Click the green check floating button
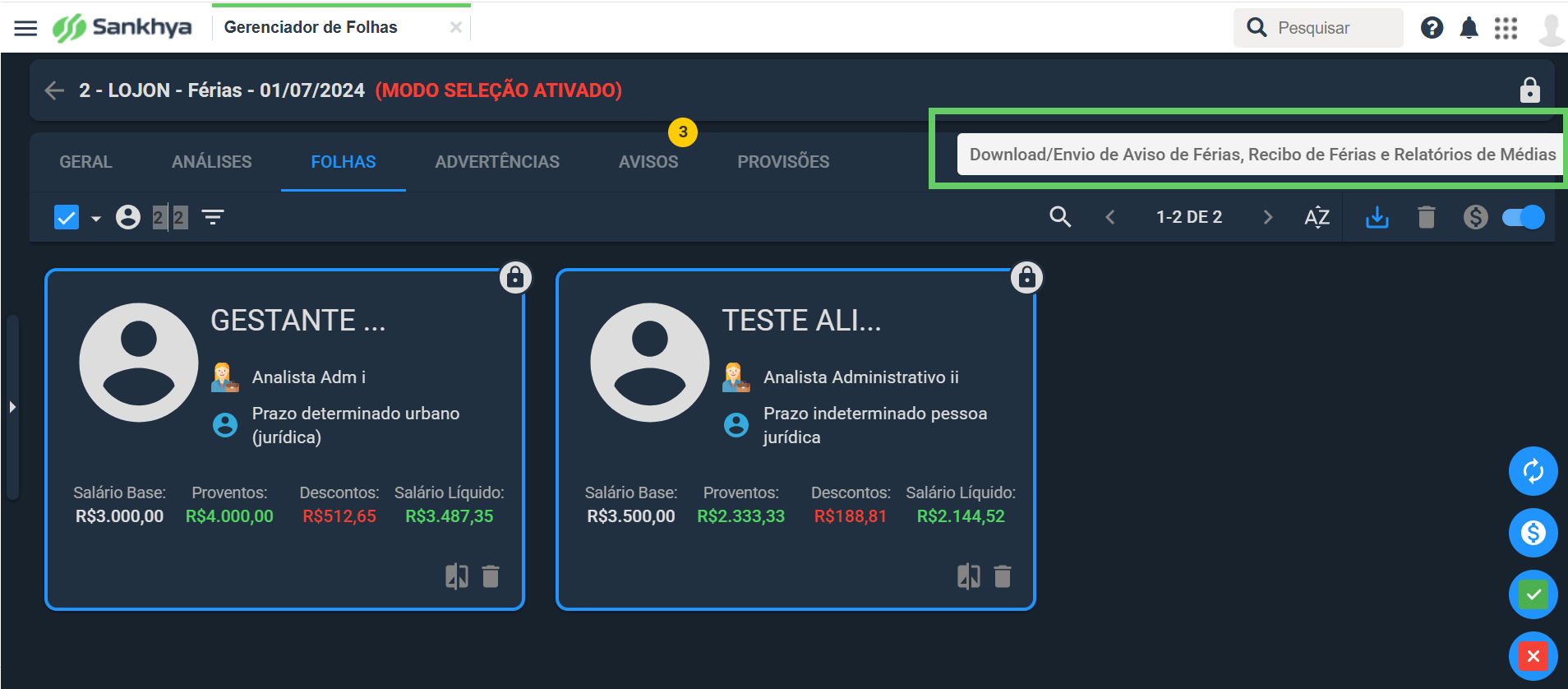 click(1533, 594)
